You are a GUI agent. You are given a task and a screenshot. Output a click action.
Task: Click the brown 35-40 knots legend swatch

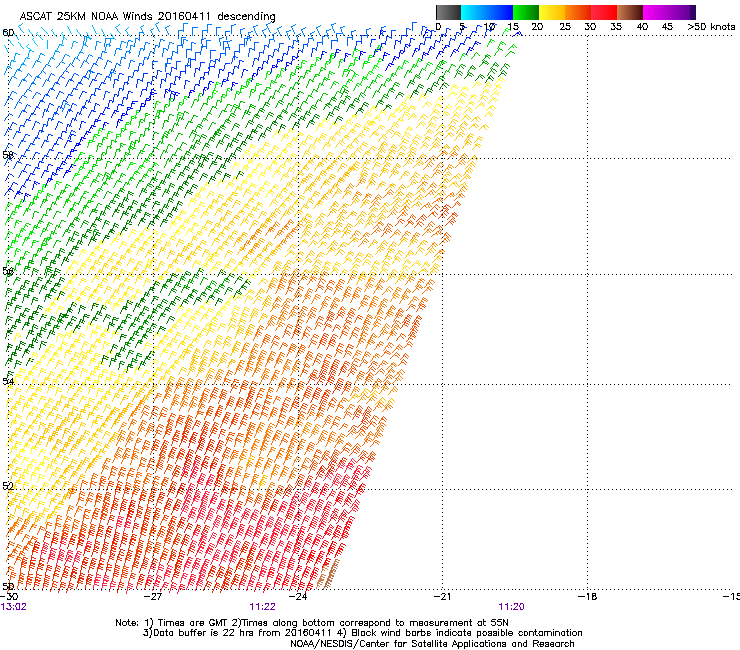(630, 12)
